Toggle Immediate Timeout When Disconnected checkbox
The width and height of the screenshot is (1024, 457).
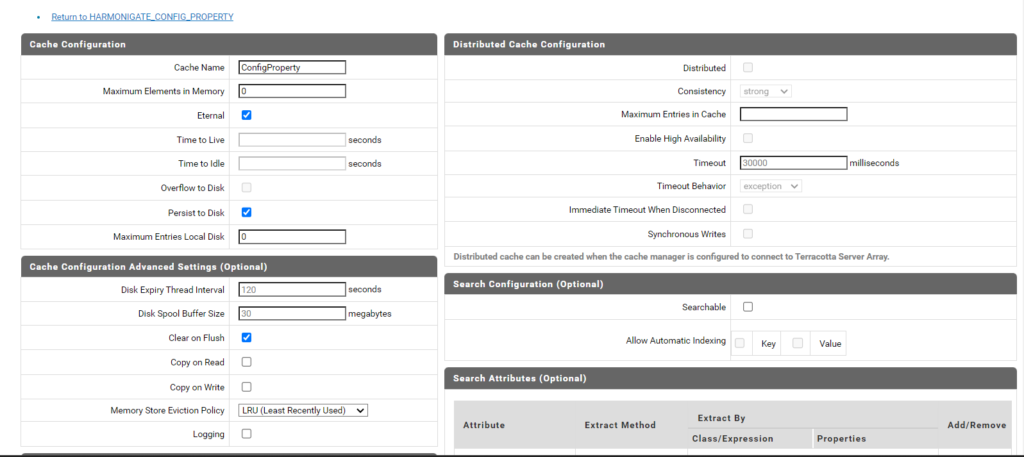coord(748,209)
